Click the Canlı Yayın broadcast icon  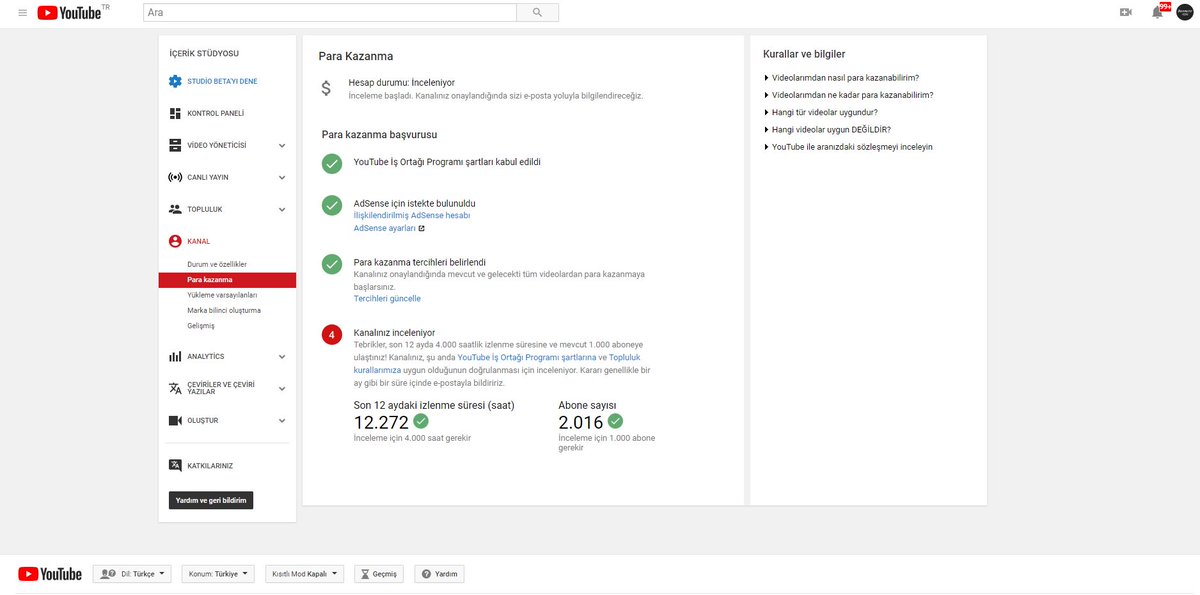pos(175,177)
